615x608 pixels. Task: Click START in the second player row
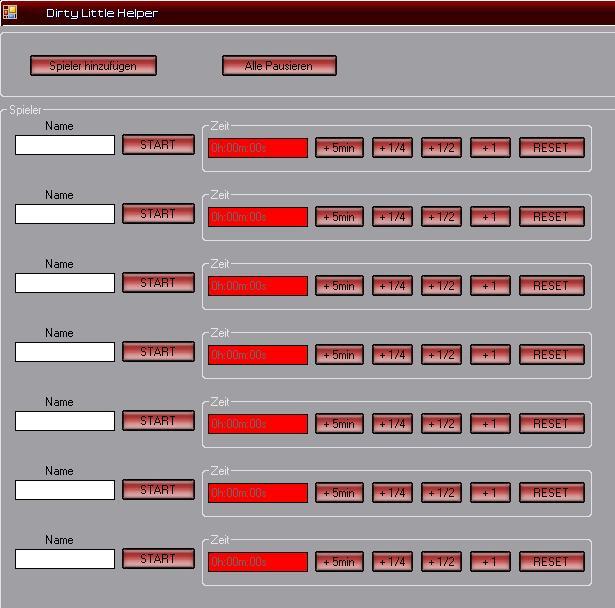pyautogui.click(x=158, y=214)
